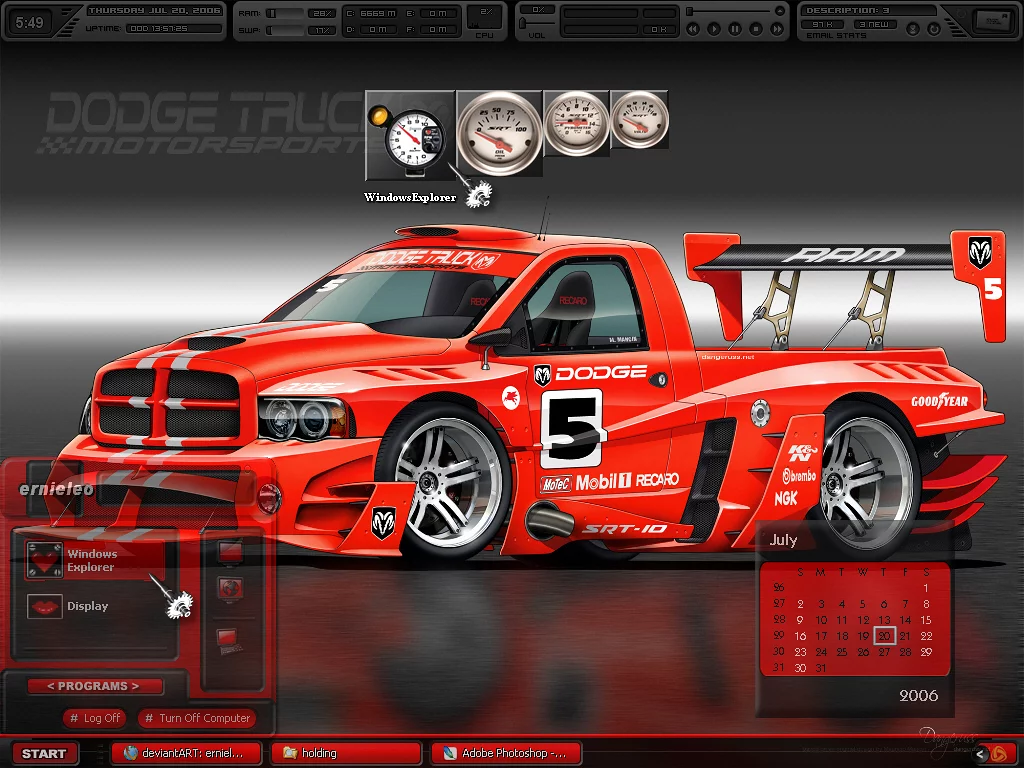Screen dimensions: 1024x768
Task: Open the globe network icon in start panel
Action: pos(231,589)
